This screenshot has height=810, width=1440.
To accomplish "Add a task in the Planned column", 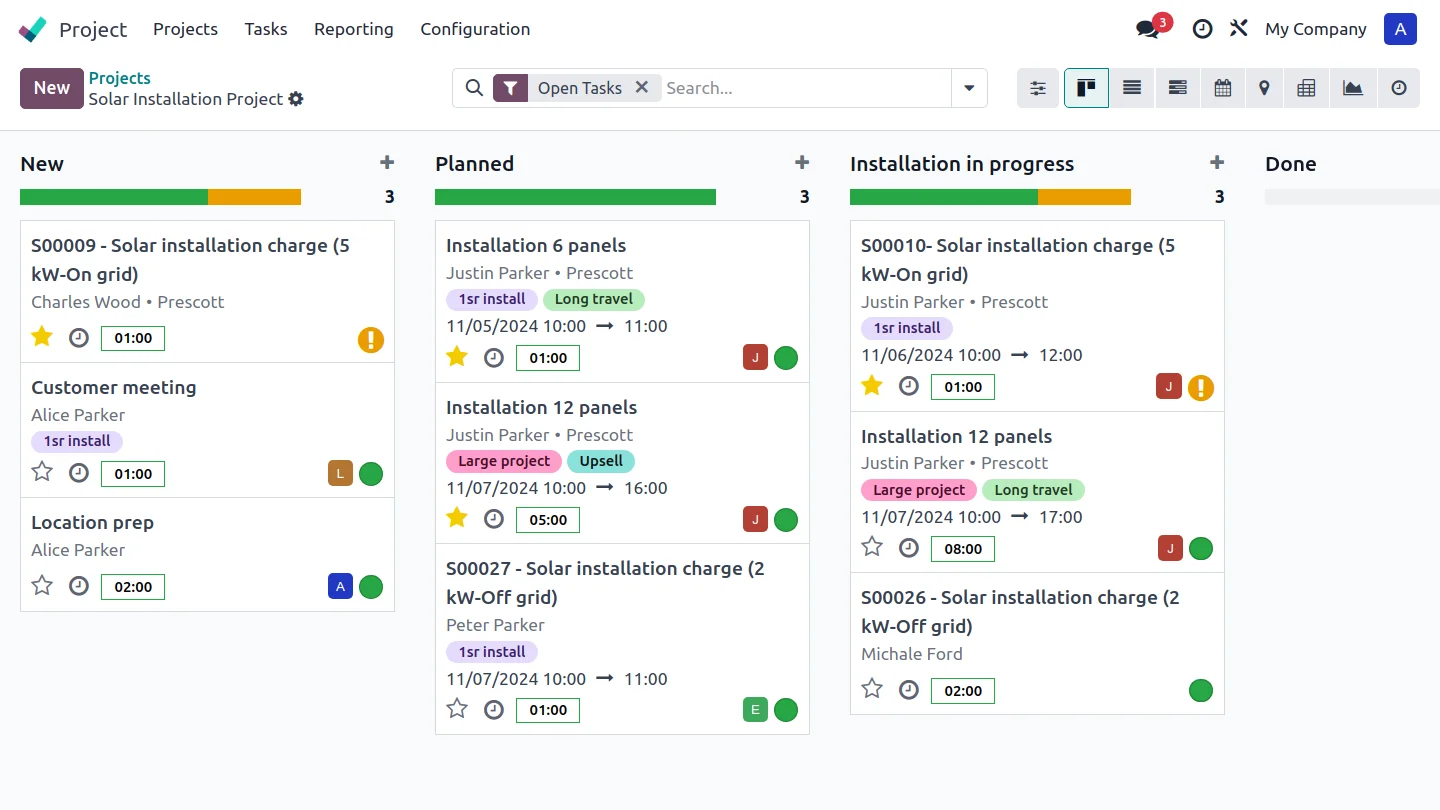I will 801,163.
